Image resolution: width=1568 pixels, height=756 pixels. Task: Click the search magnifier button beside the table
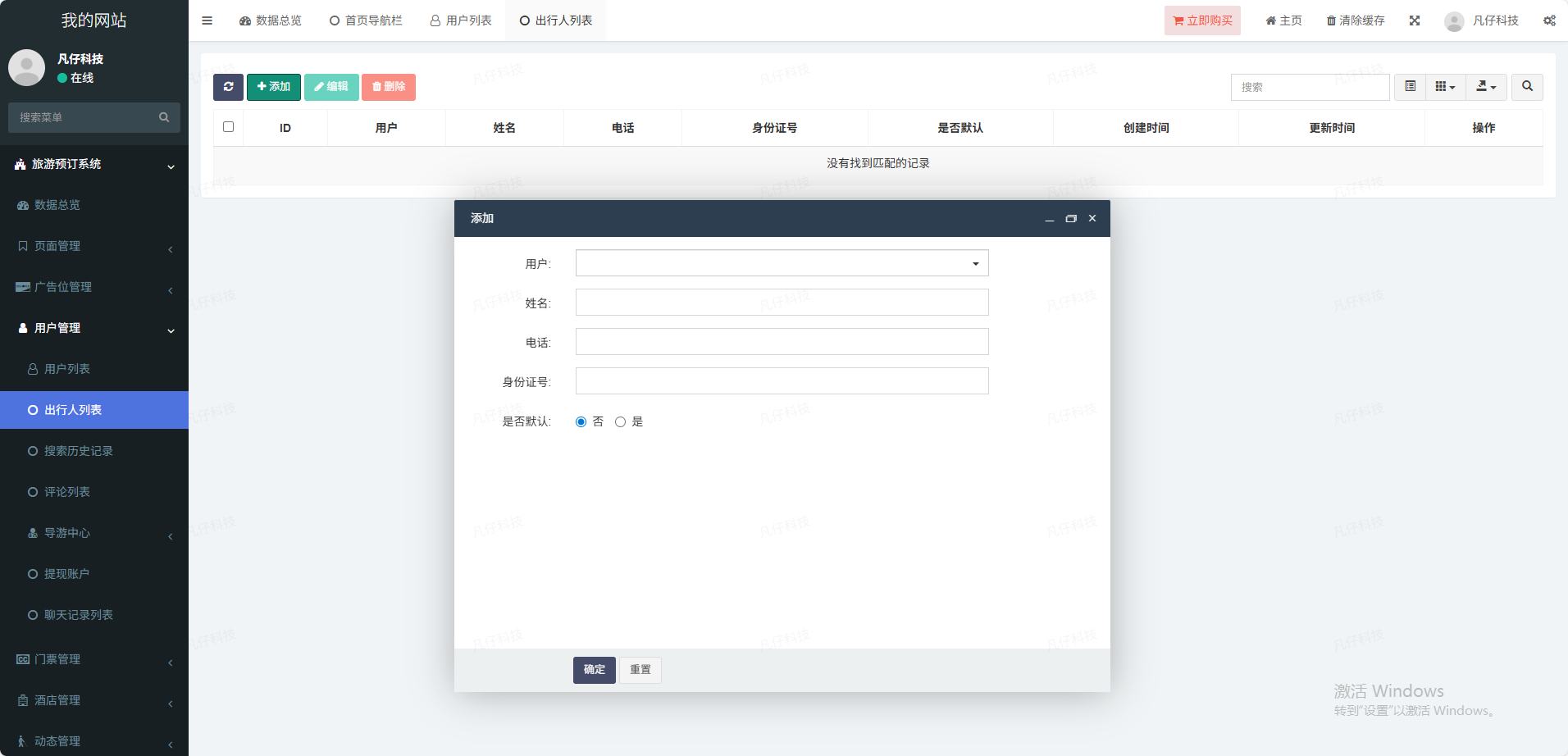[x=1527, y=87]
